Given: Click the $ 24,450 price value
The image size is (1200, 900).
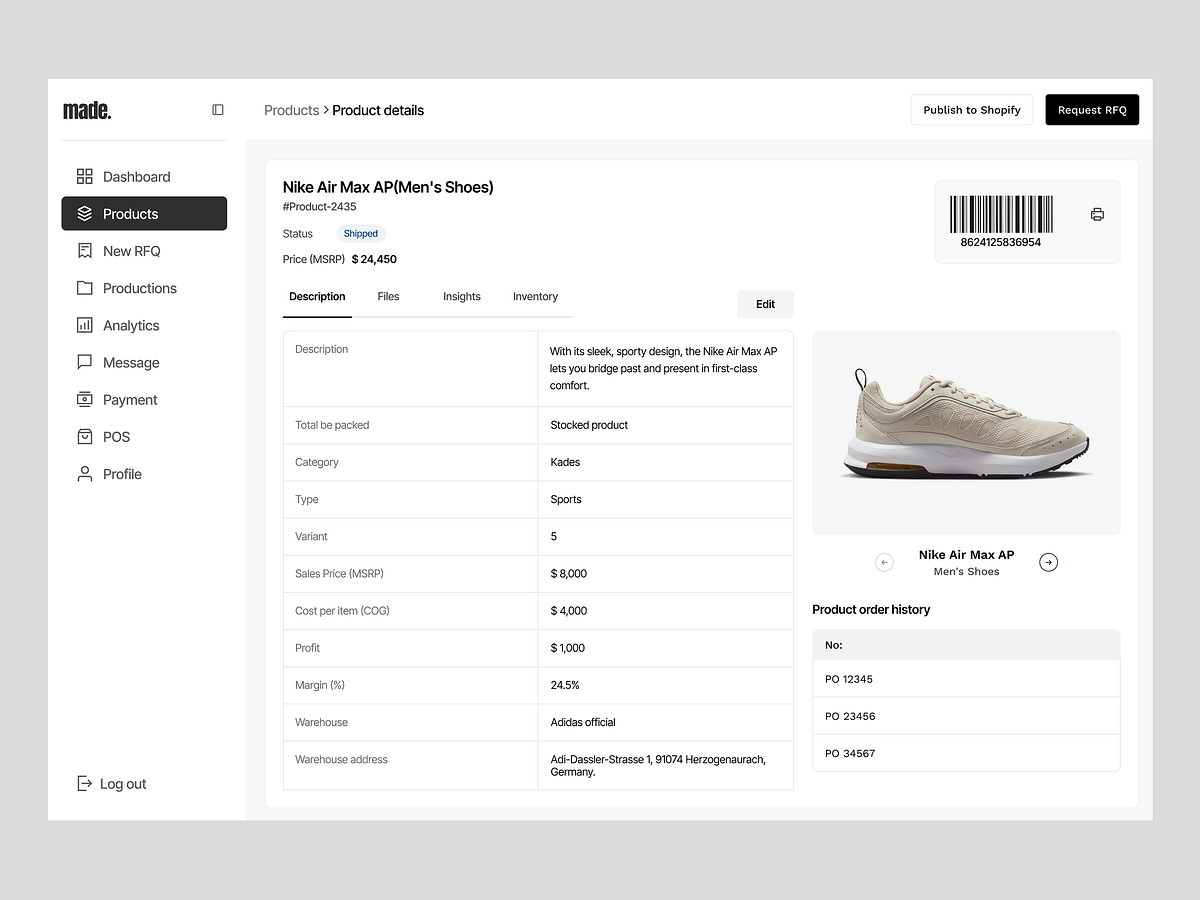Looking at the screenshot, I should (374, 259).
